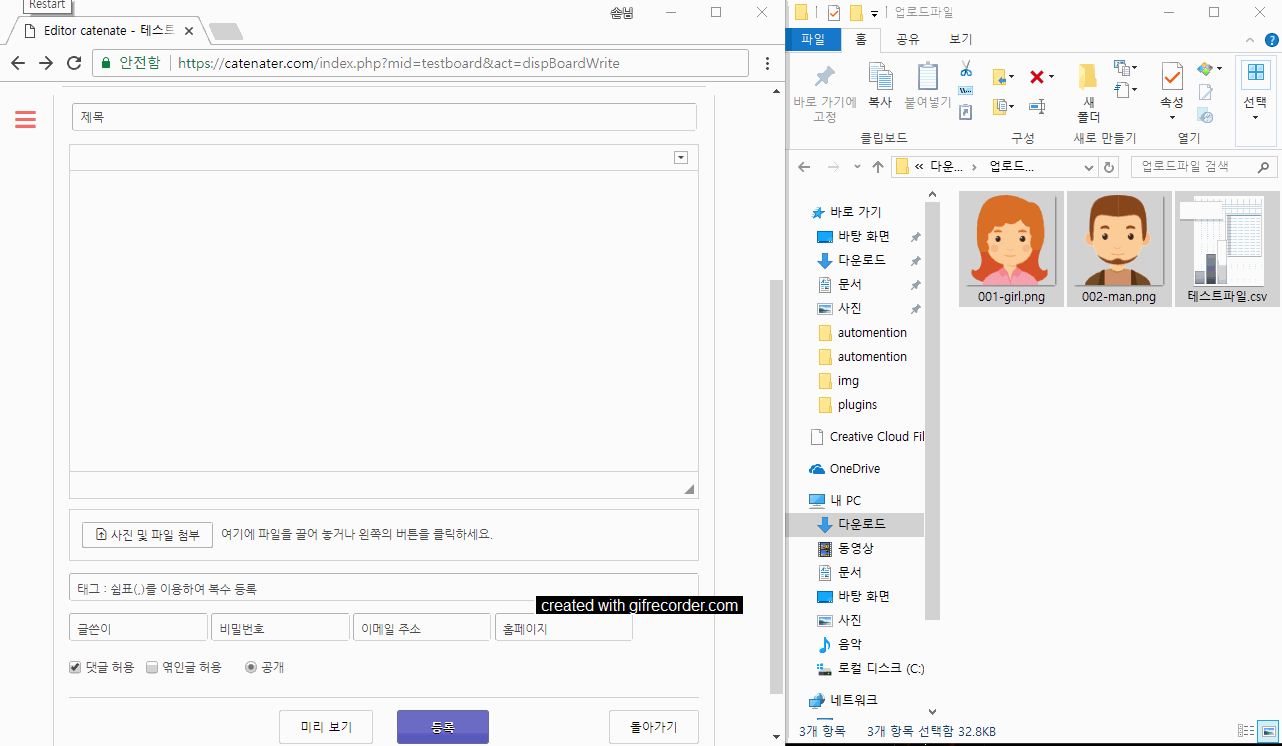Select the 공개 radio button

click(250, 666)
